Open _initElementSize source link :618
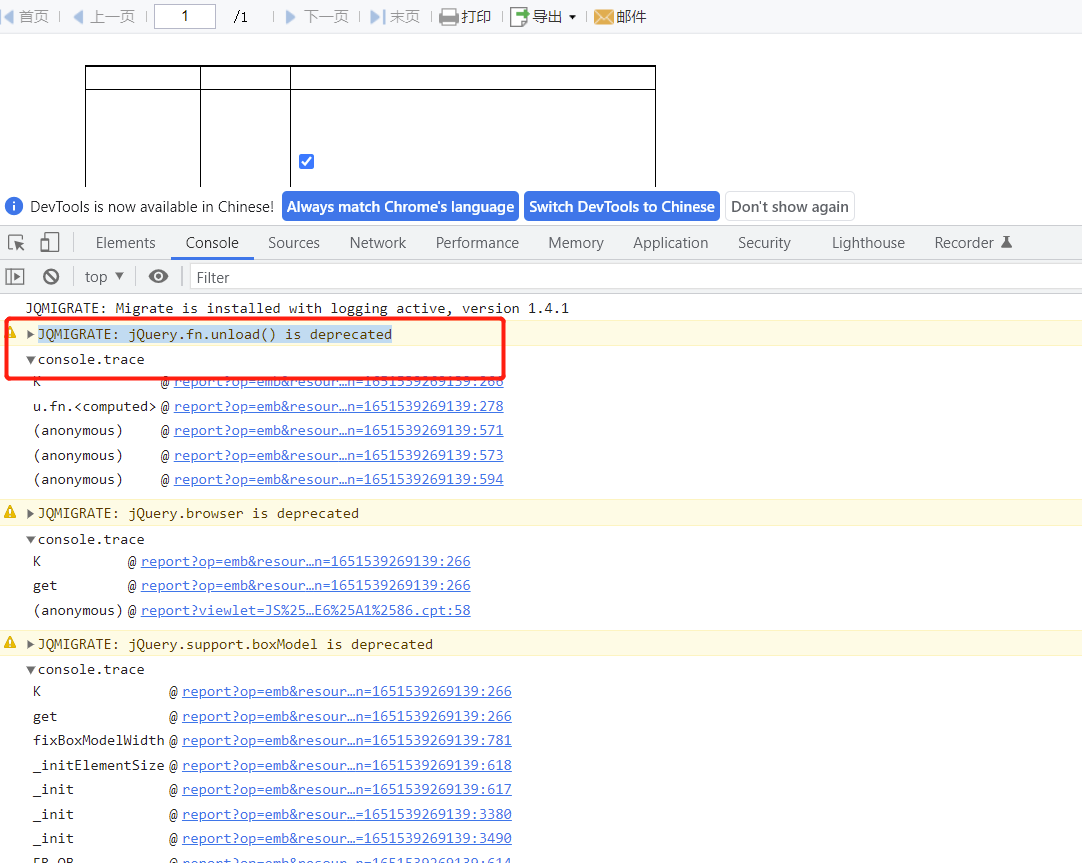This screenshot has height=863, width=1082. point(347,766)
